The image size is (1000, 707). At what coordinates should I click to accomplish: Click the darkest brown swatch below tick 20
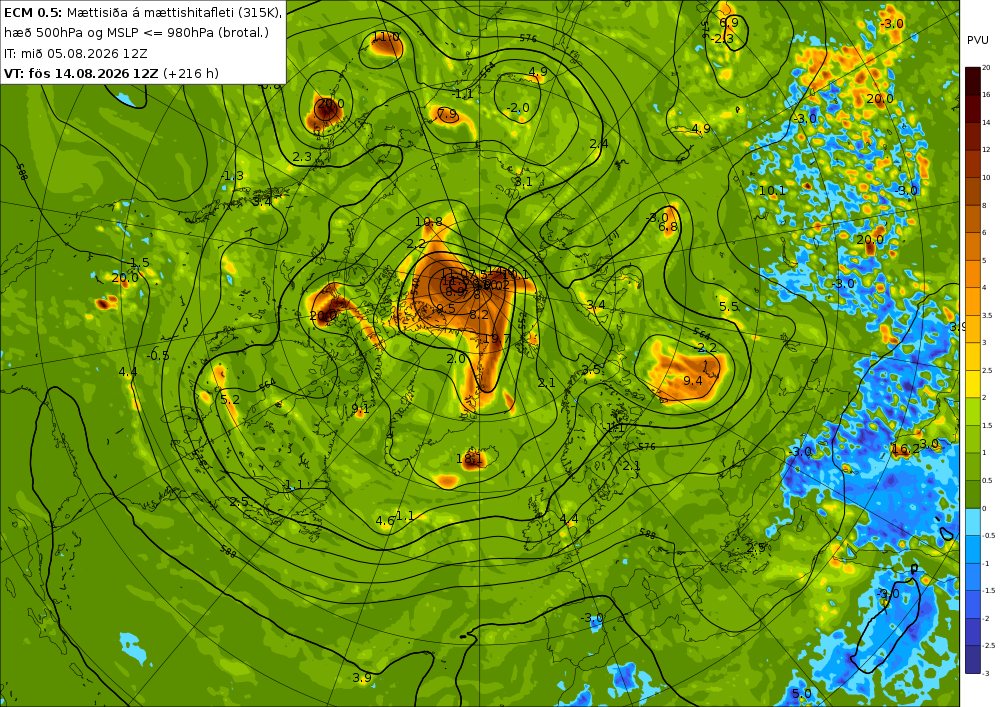973,81
